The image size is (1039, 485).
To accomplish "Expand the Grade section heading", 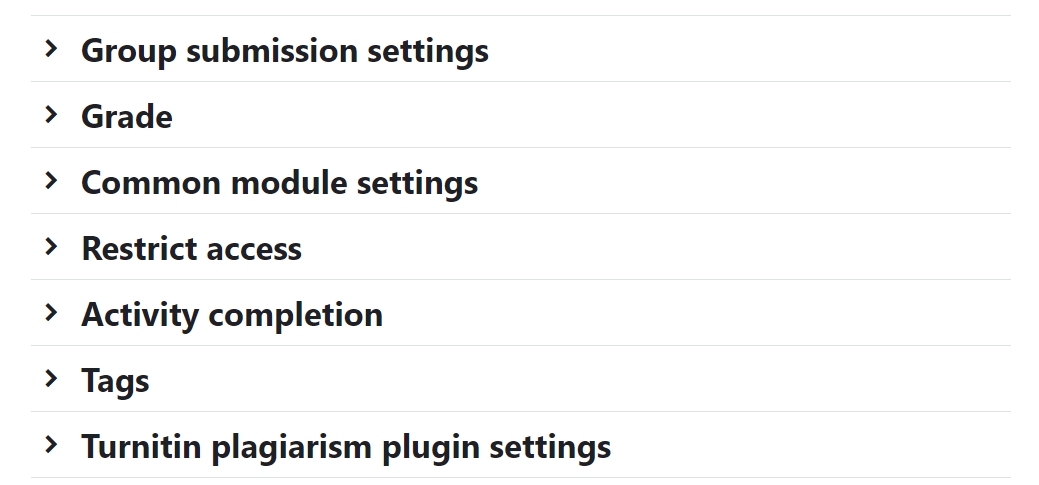I will coord(126,116).
